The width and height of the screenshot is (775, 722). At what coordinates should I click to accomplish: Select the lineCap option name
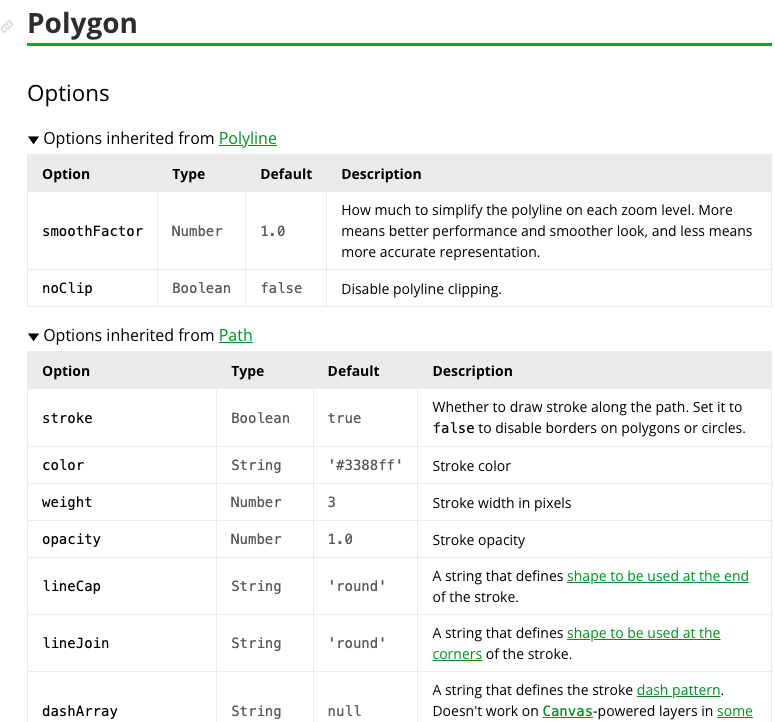point(71,586)
